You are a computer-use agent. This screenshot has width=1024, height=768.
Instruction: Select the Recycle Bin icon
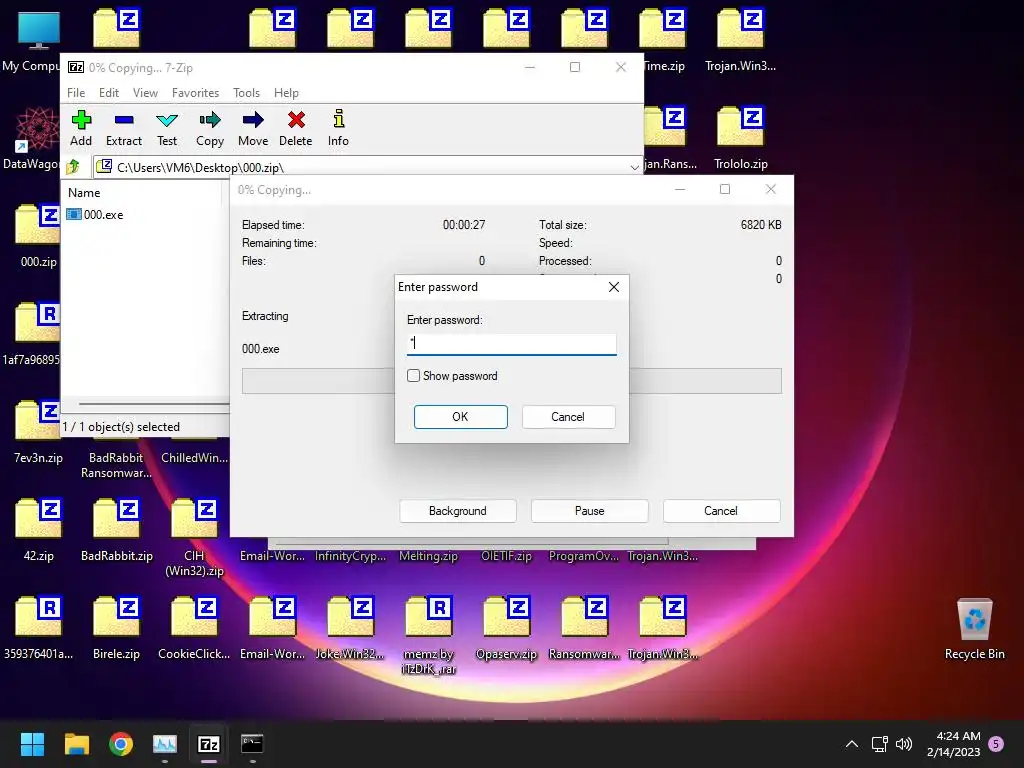[974, 628]
